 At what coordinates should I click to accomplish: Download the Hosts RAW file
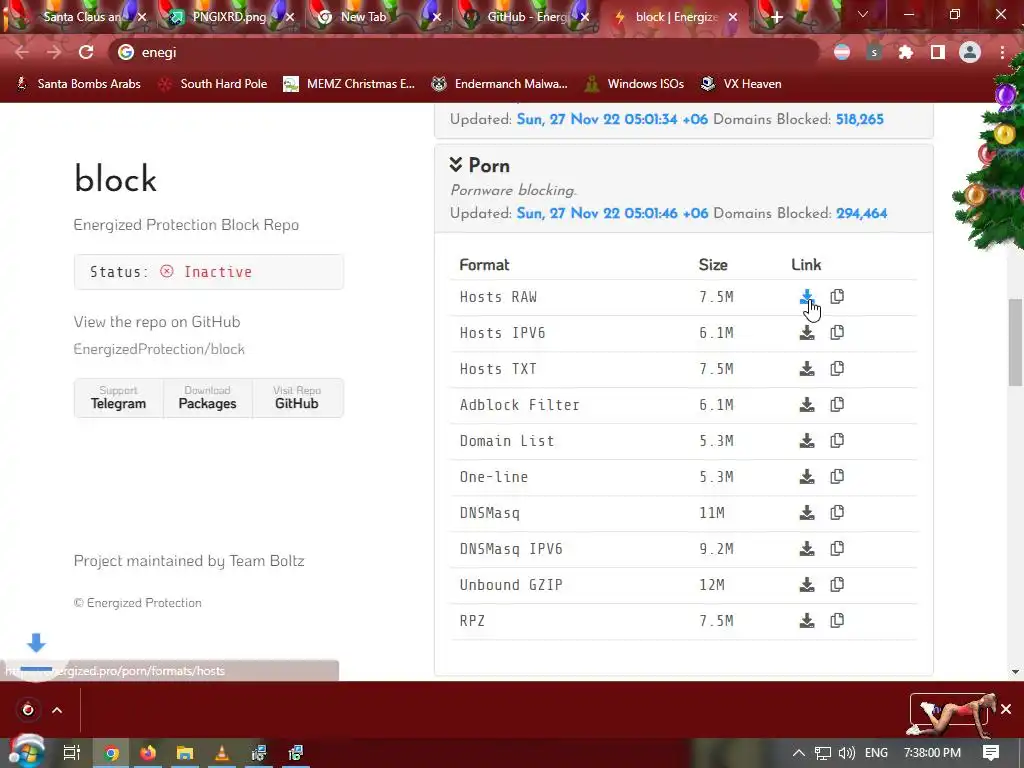tap(807, 296)
